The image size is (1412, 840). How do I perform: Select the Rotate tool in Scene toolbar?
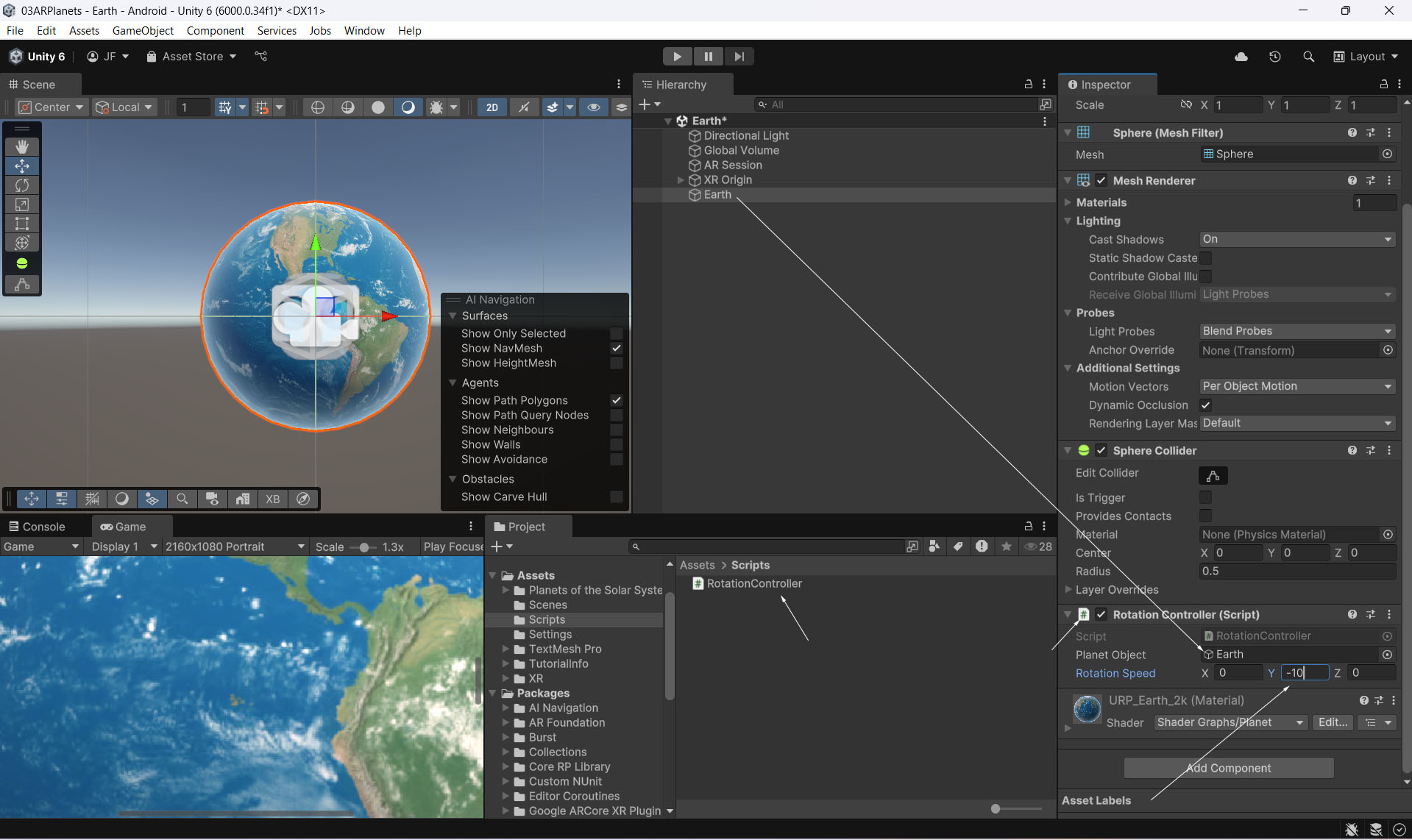22,185
